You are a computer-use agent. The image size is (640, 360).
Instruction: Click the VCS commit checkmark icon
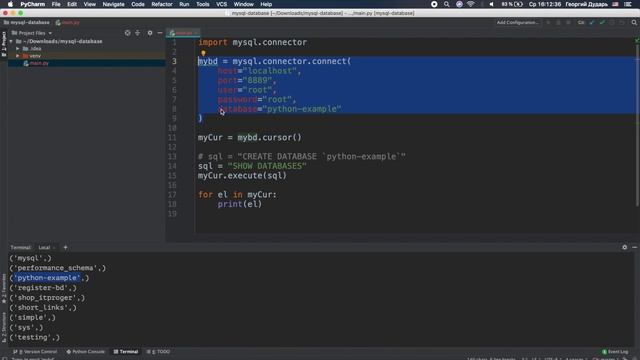(x=602, y=22)
